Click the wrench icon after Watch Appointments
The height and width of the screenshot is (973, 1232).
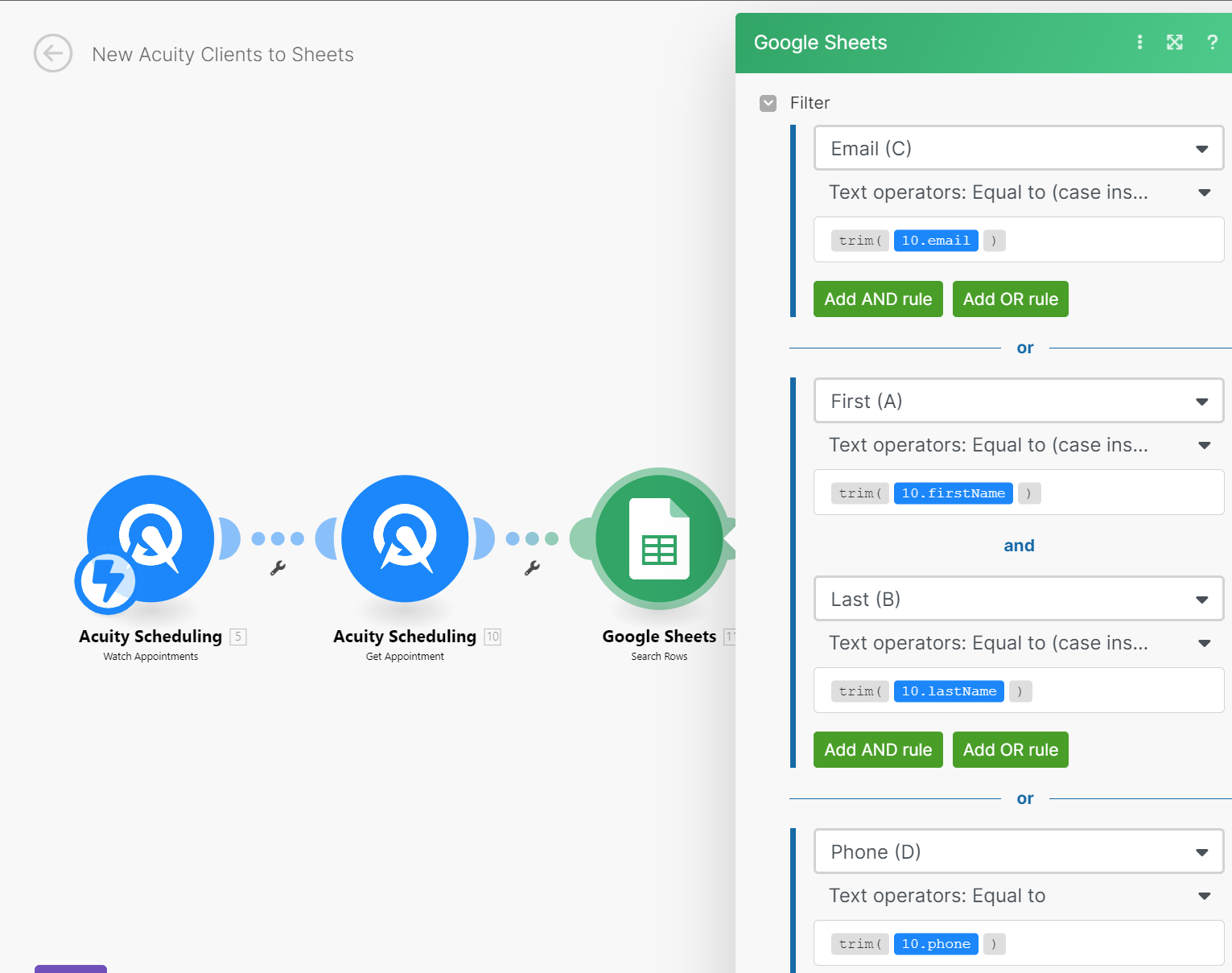278,567
